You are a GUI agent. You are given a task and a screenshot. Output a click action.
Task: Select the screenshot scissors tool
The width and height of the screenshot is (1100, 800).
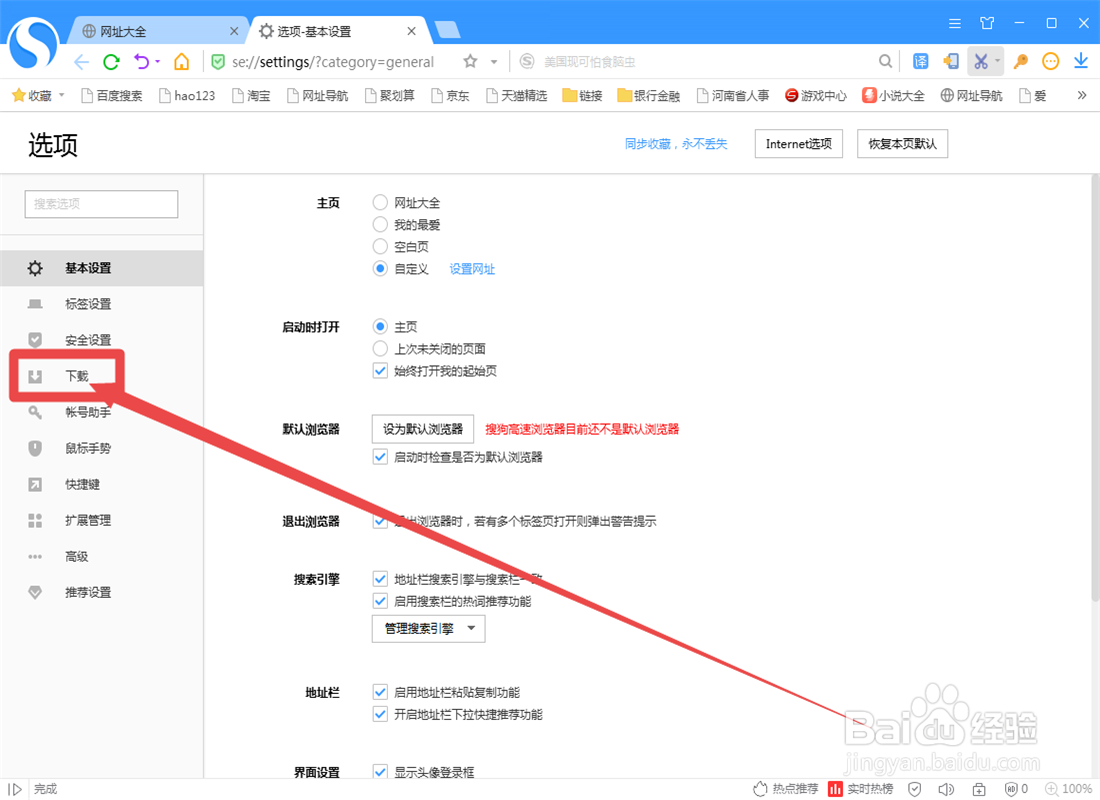click(981, 61)
